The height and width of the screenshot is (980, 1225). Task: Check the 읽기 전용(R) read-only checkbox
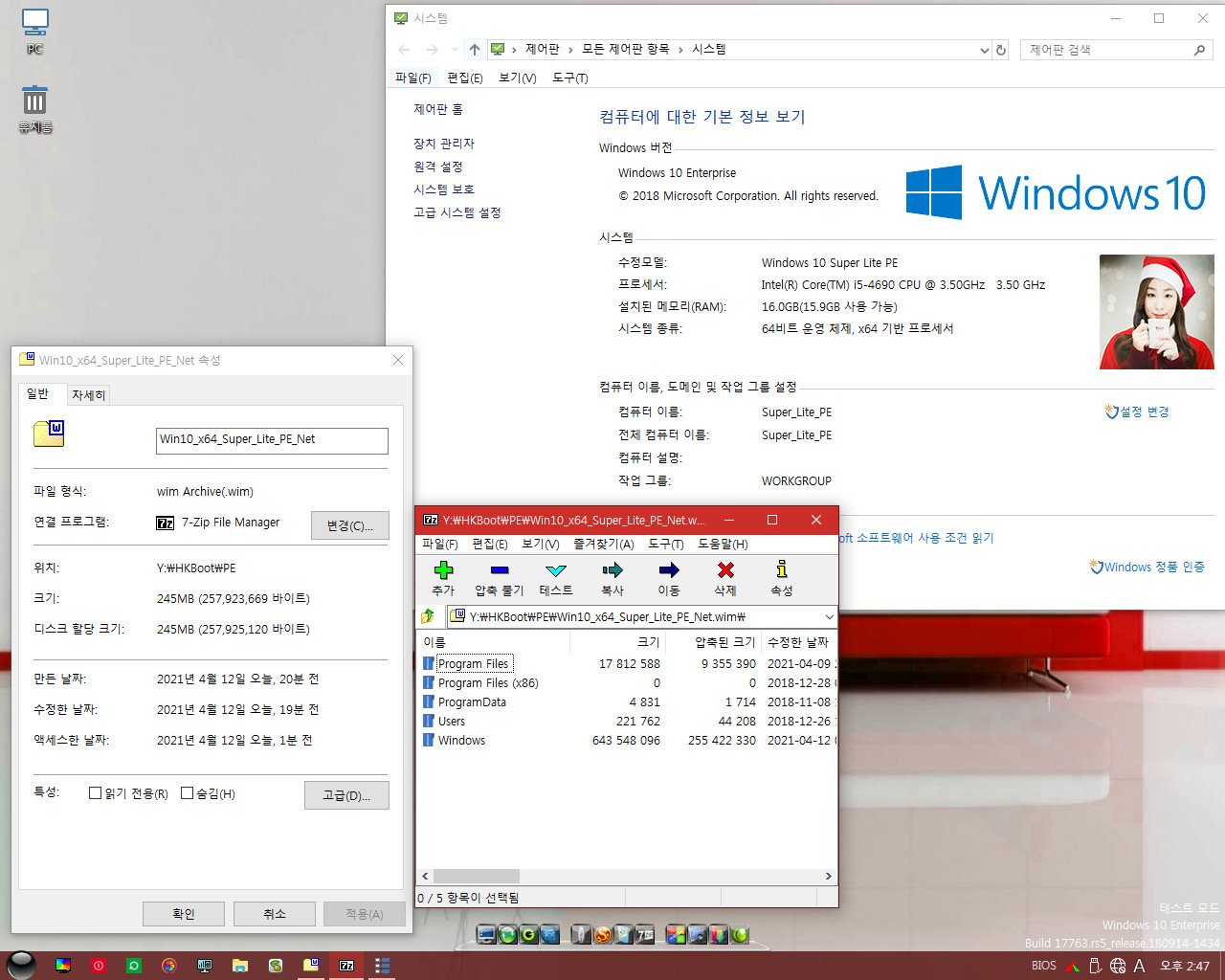click(x=95, y=793)
